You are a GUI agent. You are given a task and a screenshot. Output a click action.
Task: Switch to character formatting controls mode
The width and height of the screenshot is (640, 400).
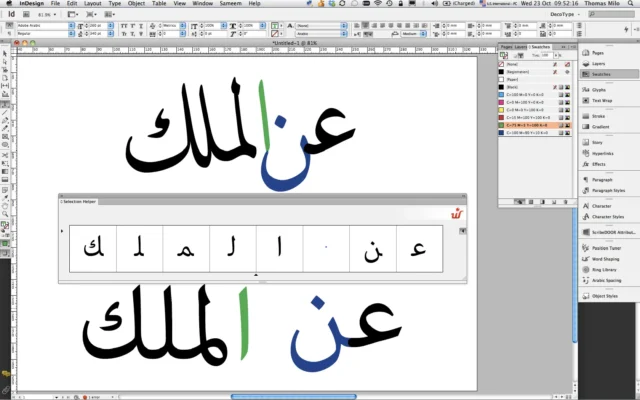tap(9, 26)
